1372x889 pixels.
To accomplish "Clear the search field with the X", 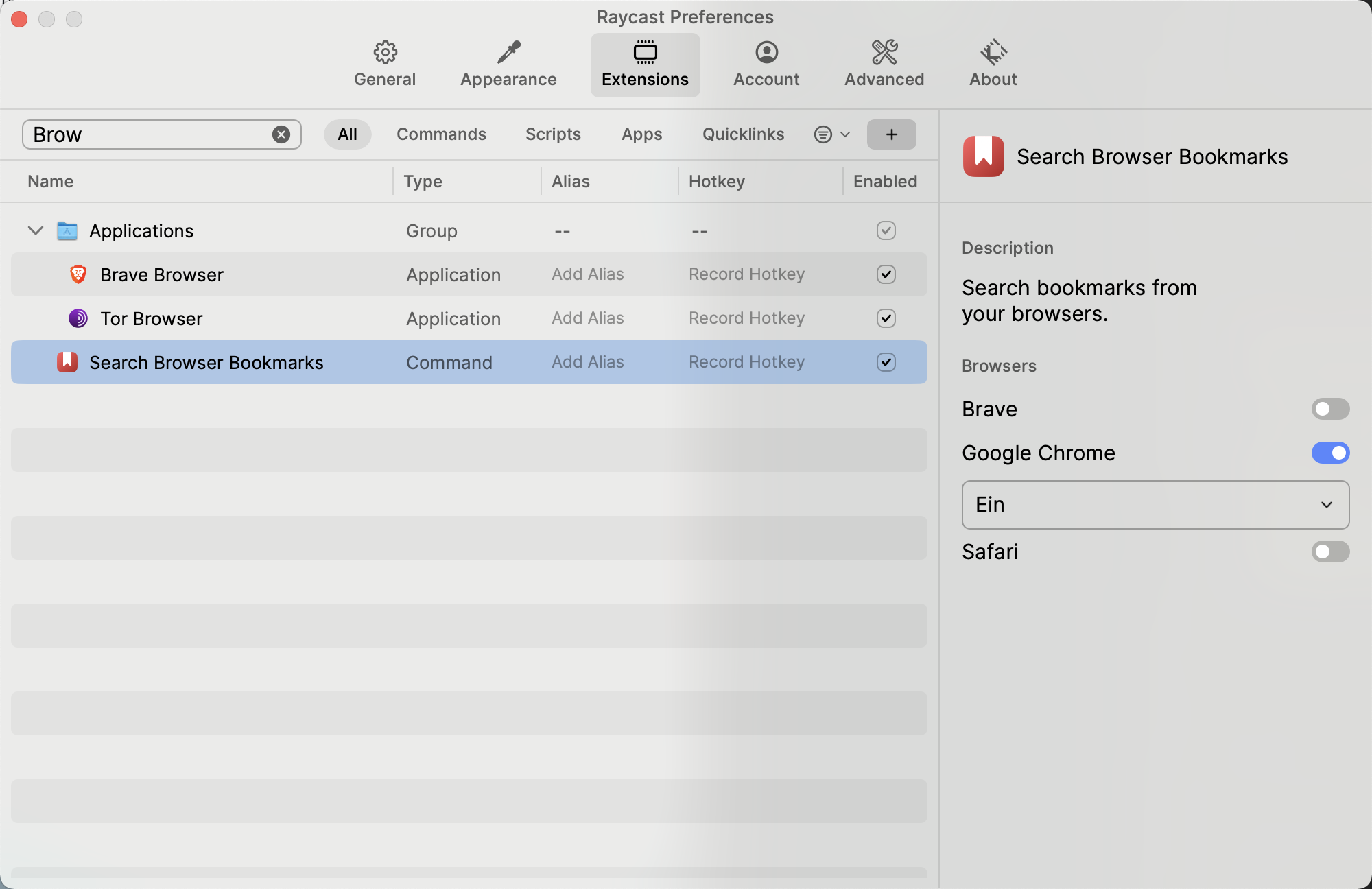I will click(x=281, y=134).
